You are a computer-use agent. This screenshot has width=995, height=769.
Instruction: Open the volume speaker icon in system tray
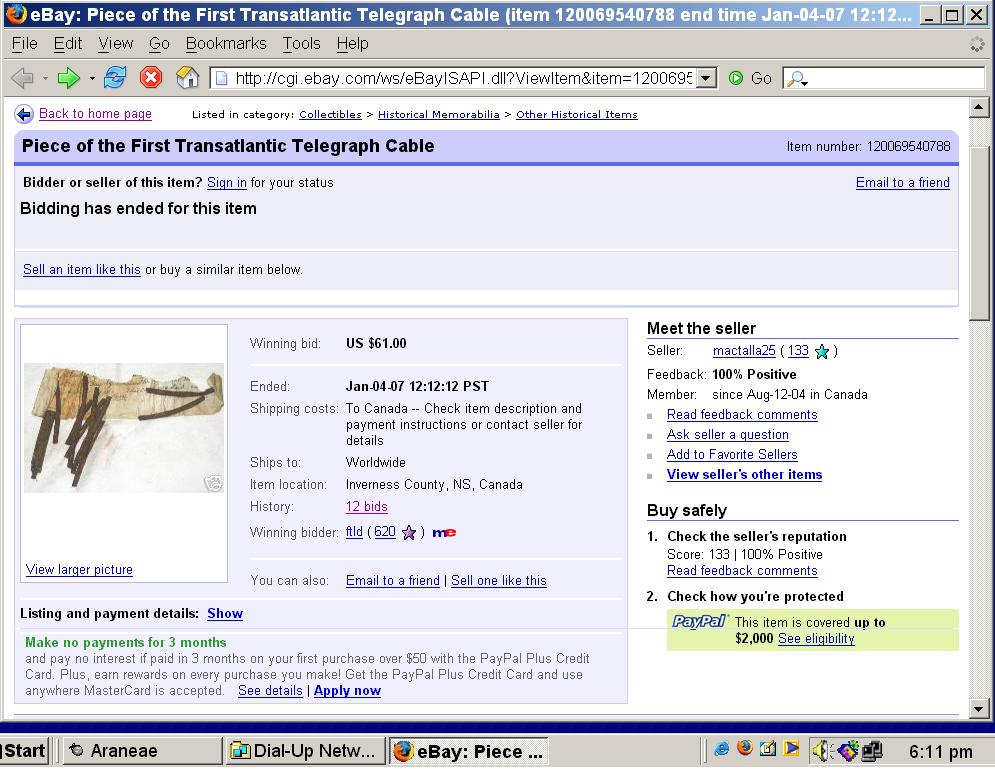[x=821, y=751]
